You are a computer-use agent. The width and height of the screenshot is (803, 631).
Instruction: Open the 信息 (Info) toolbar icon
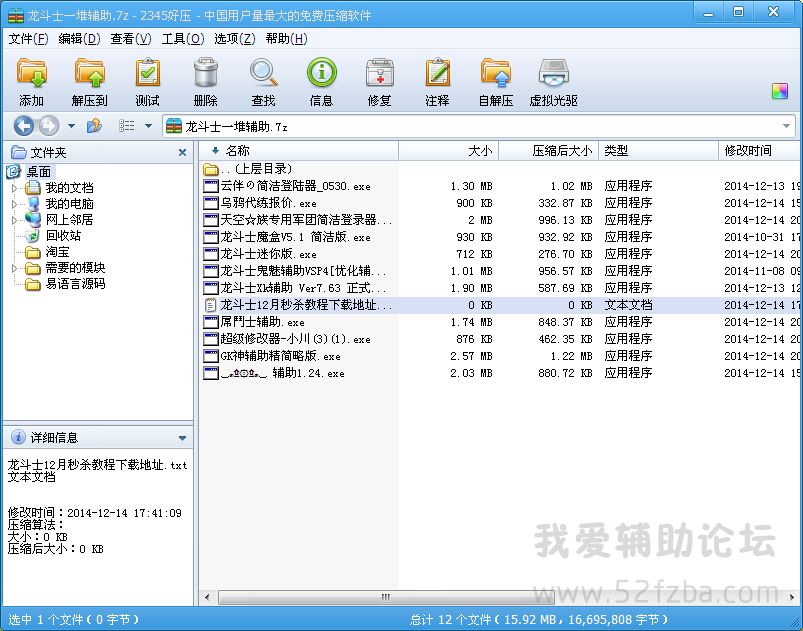[322, 73]
